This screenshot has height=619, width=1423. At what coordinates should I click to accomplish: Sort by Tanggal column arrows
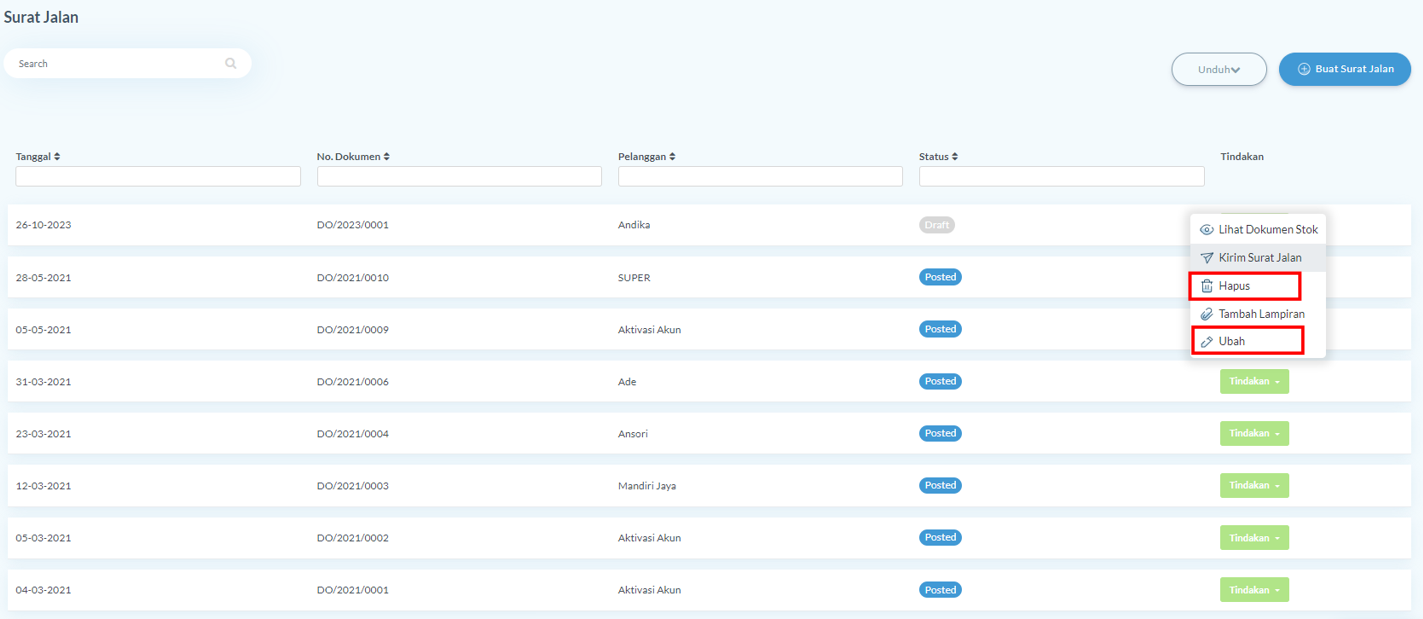pyautogui.click(x=57, y=156)
